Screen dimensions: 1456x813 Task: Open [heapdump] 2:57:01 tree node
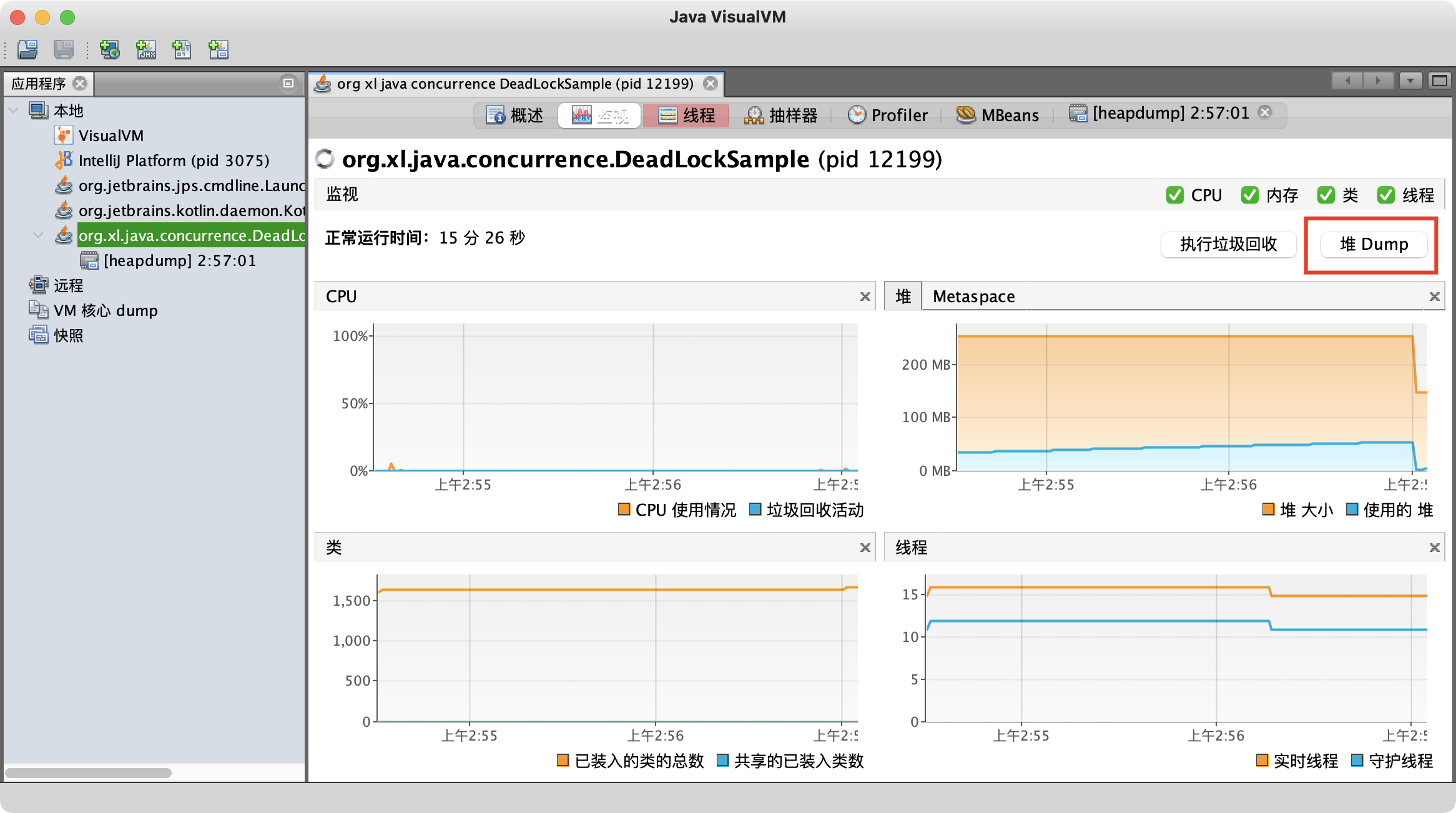tap(180, 260)
